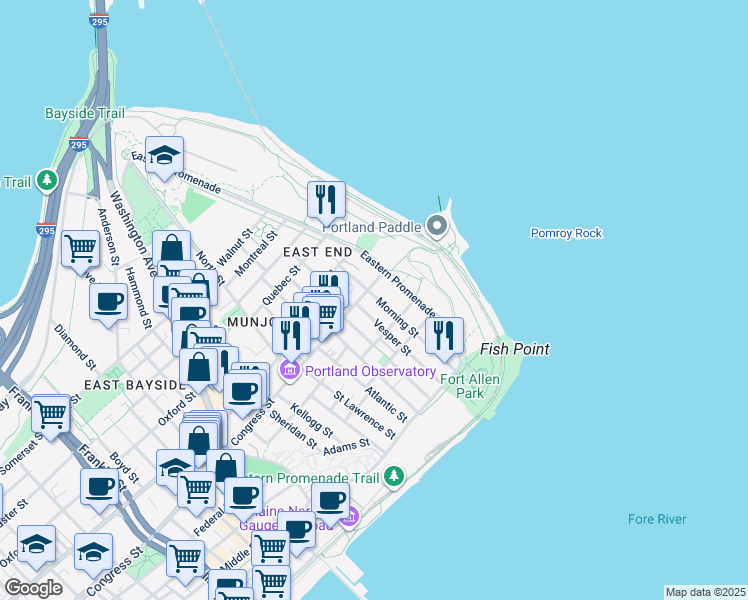Select the cafe marker near Hammond St
Viewport: 748px width, 600px height.
tap(108, 303)
